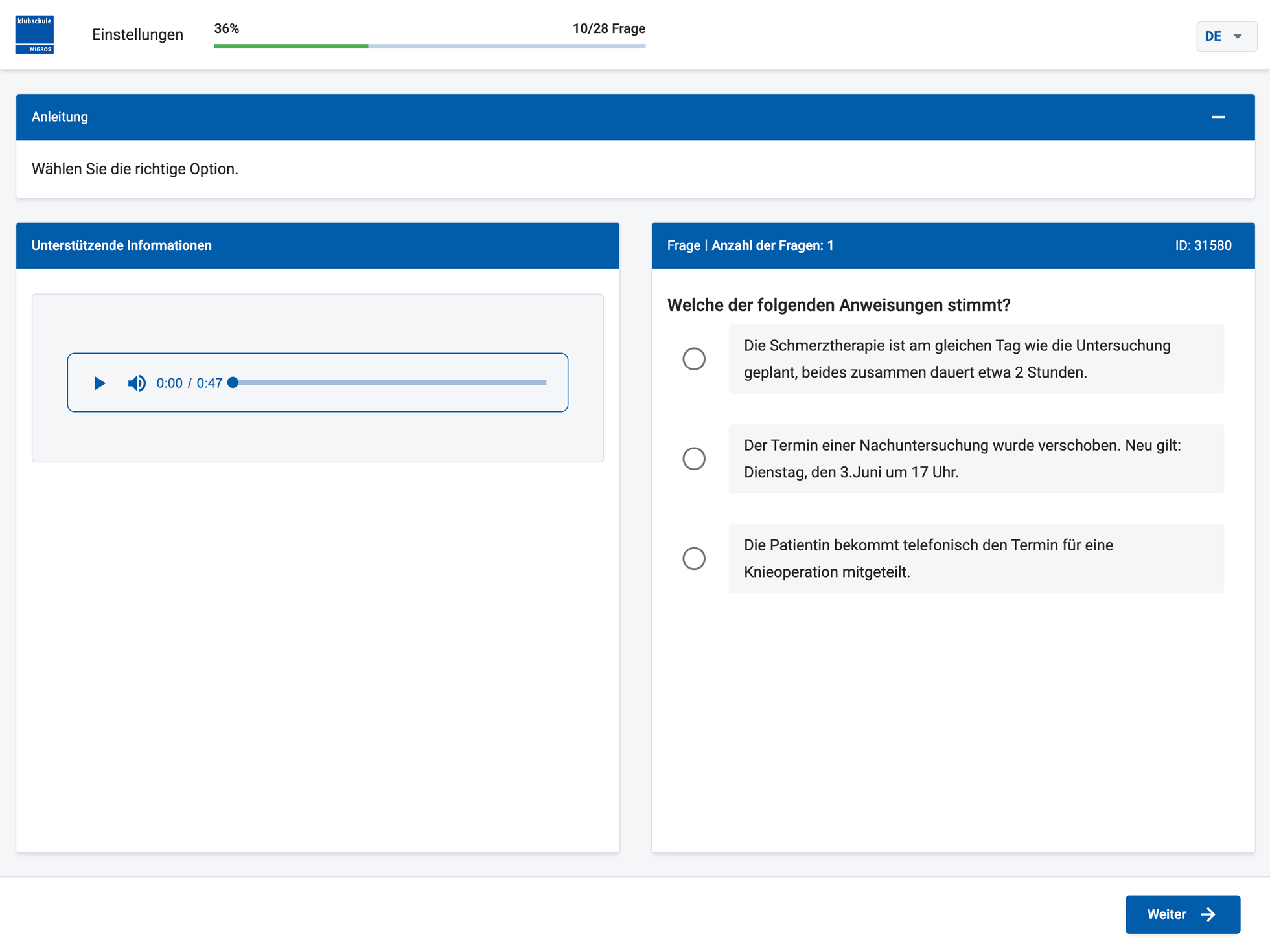Viewport: 1270px width, 952px height.
Task: Click the quiz progress bar
Action: click(429, 46)
